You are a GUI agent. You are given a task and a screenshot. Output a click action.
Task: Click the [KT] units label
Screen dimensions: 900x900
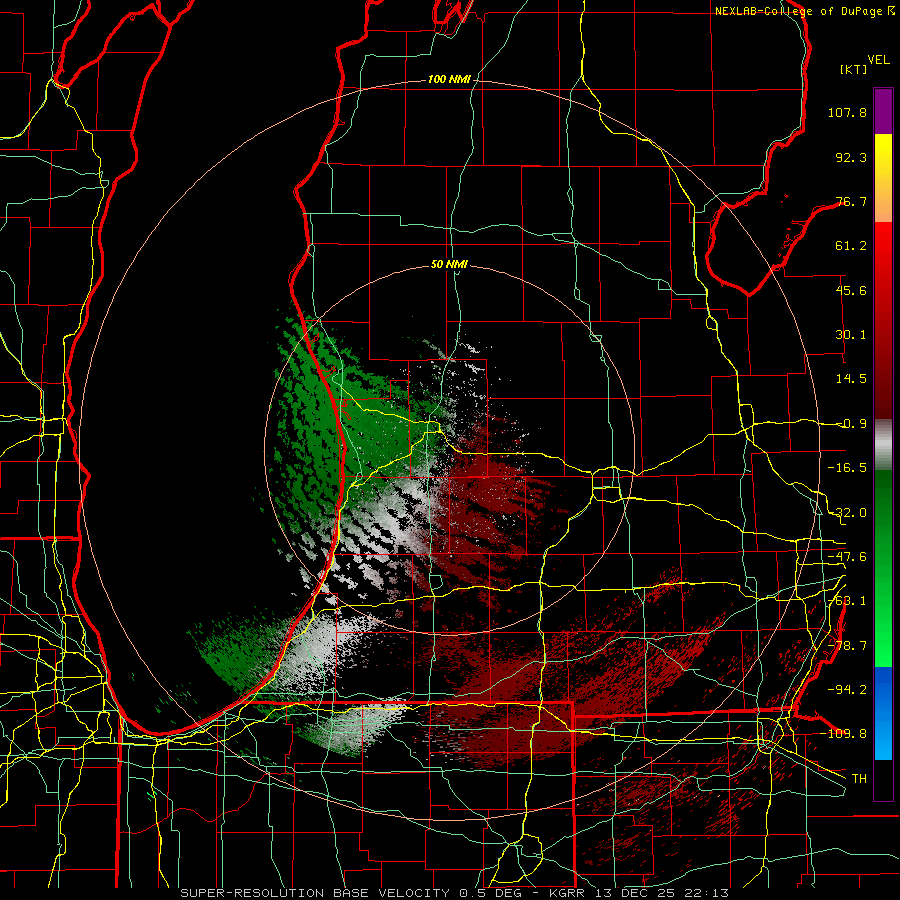tap(854, 69)
